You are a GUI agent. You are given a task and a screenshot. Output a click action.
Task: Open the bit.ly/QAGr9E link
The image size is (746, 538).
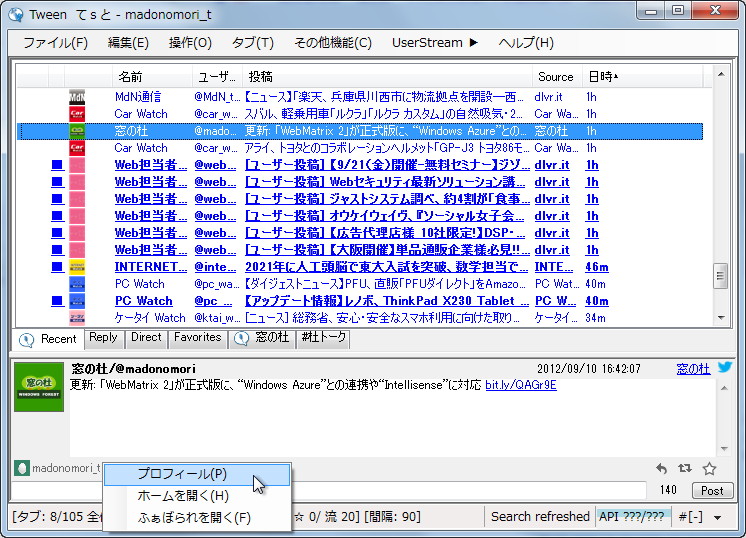[520, 385]
